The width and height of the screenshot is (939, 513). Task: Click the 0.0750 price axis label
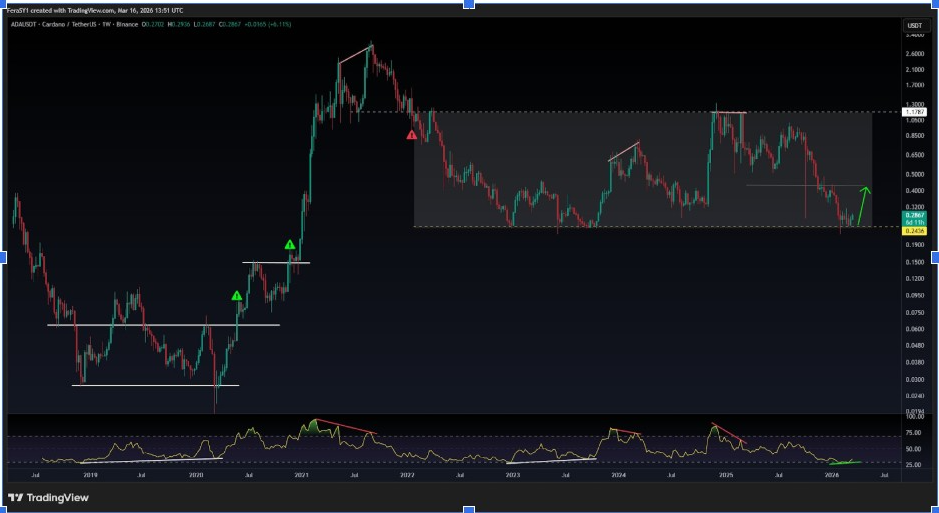pos(916,312)
